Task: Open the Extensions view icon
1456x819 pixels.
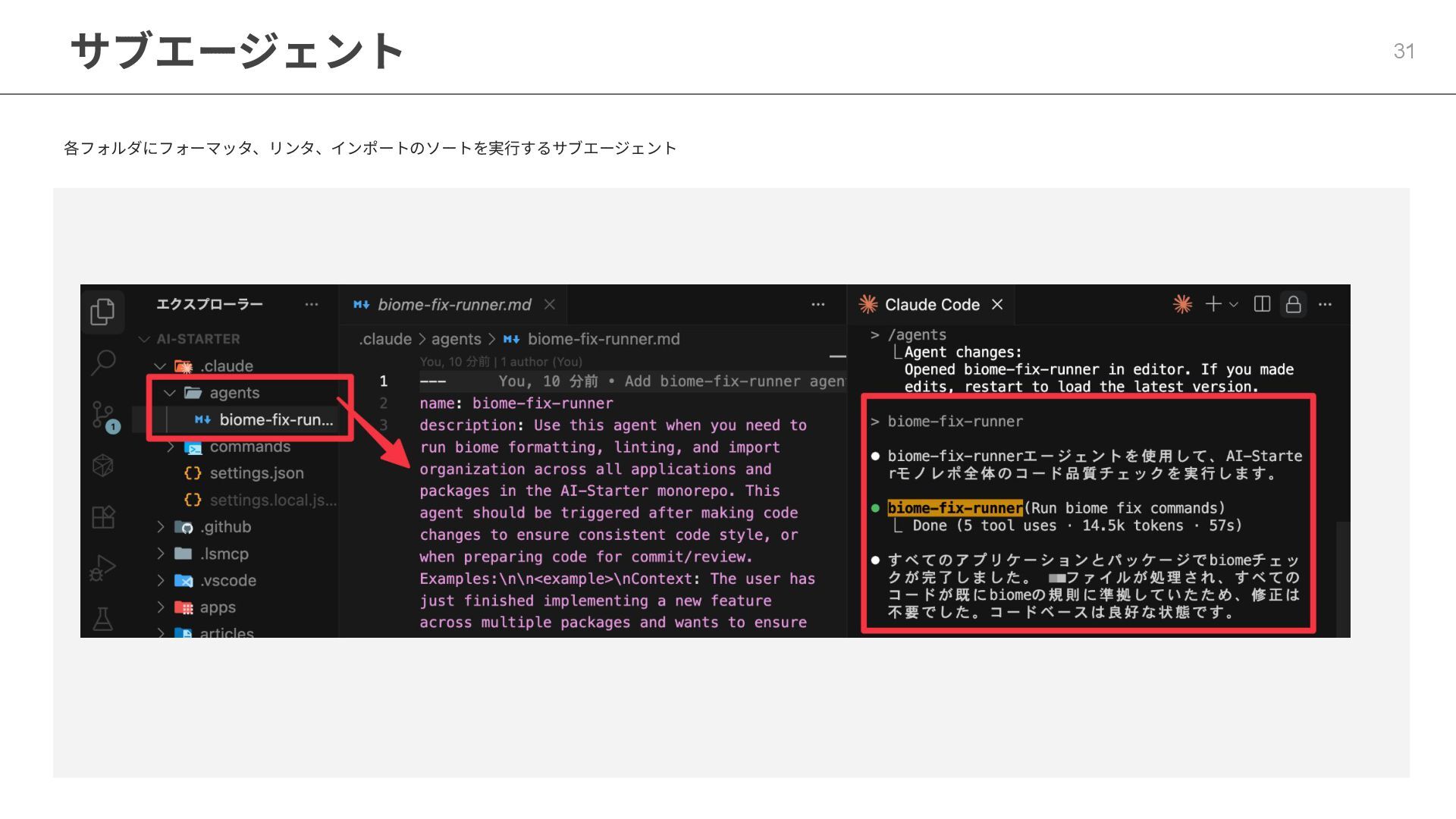Action: 103,517
